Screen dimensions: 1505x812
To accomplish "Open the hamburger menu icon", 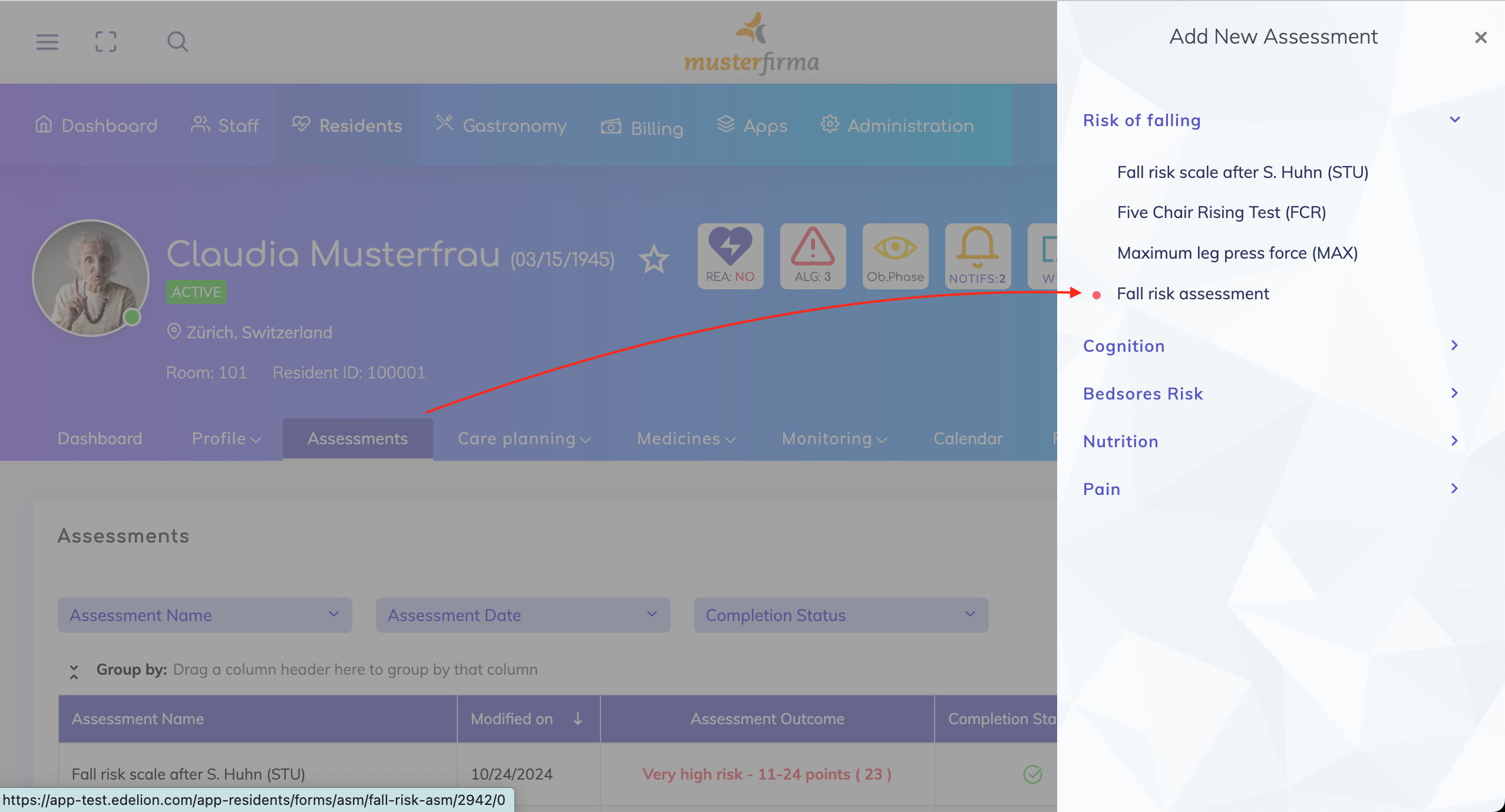I will (47, 42).
